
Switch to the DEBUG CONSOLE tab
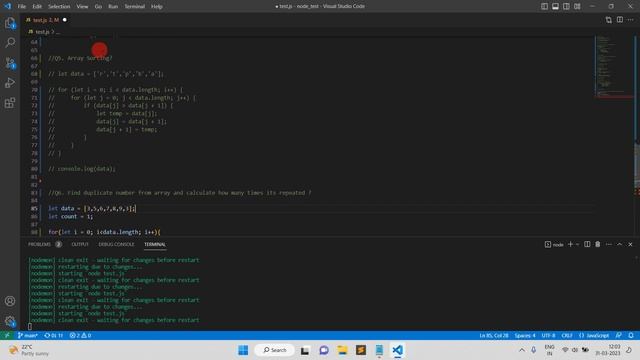(x=116, y=244)
